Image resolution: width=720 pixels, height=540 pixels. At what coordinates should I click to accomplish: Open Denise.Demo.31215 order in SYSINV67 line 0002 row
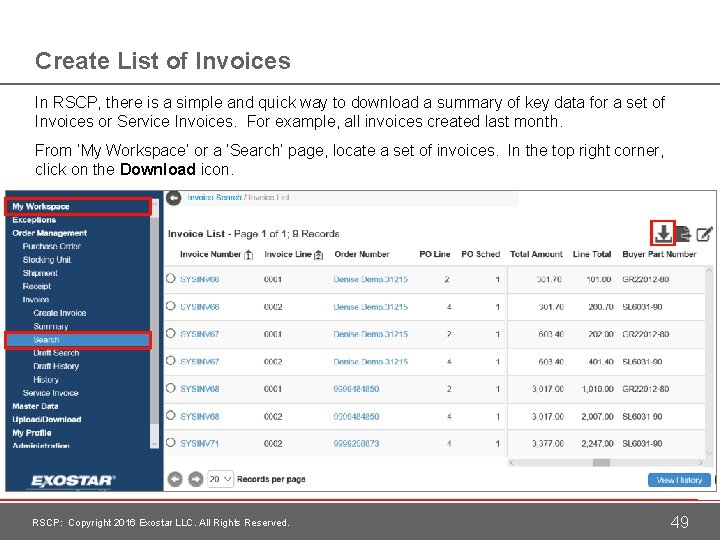point(370,361)
